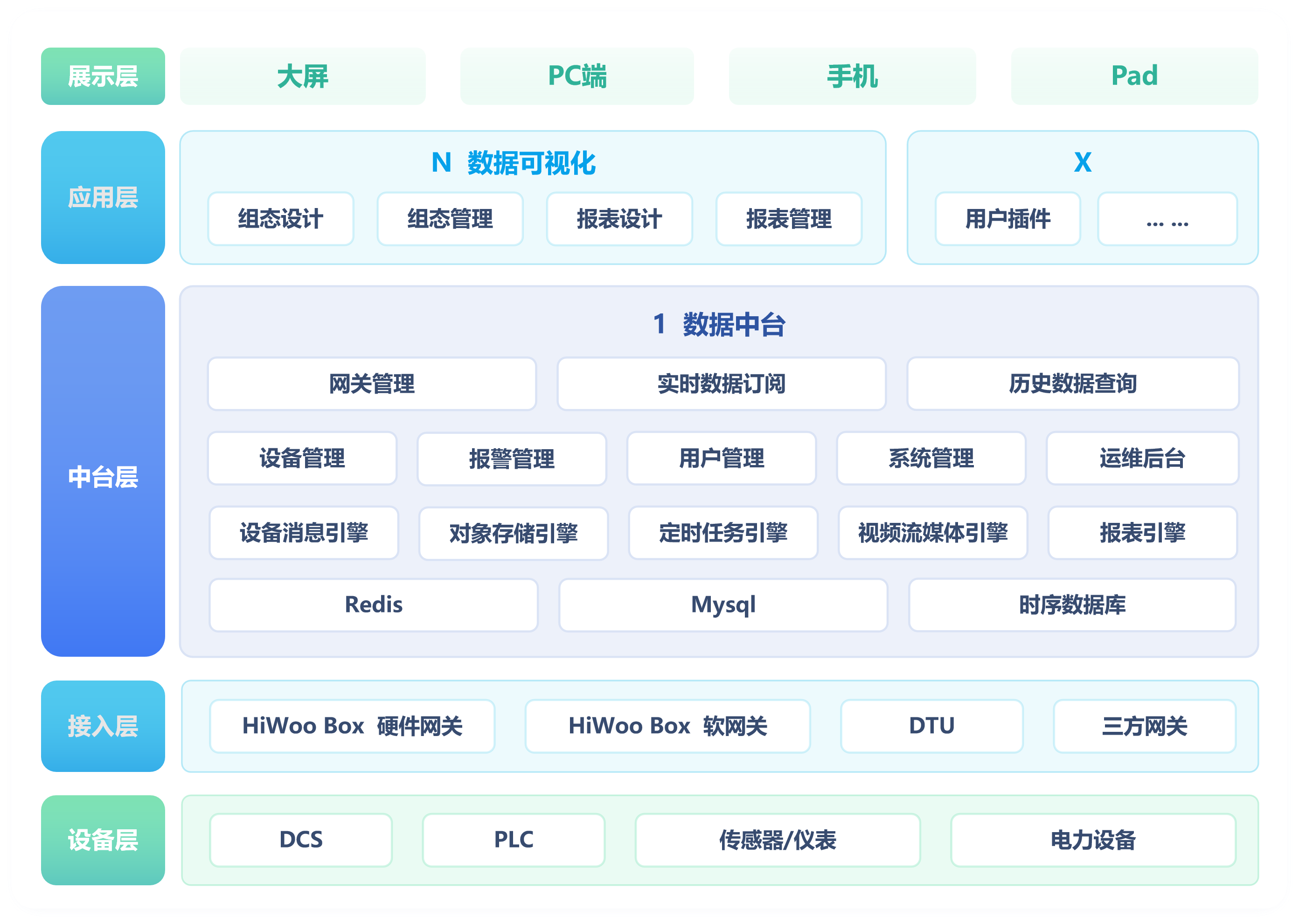The width and height of the screenshot is (1299, 924).
Task: Select the 系统管理 box
Action: pos(931,458)
